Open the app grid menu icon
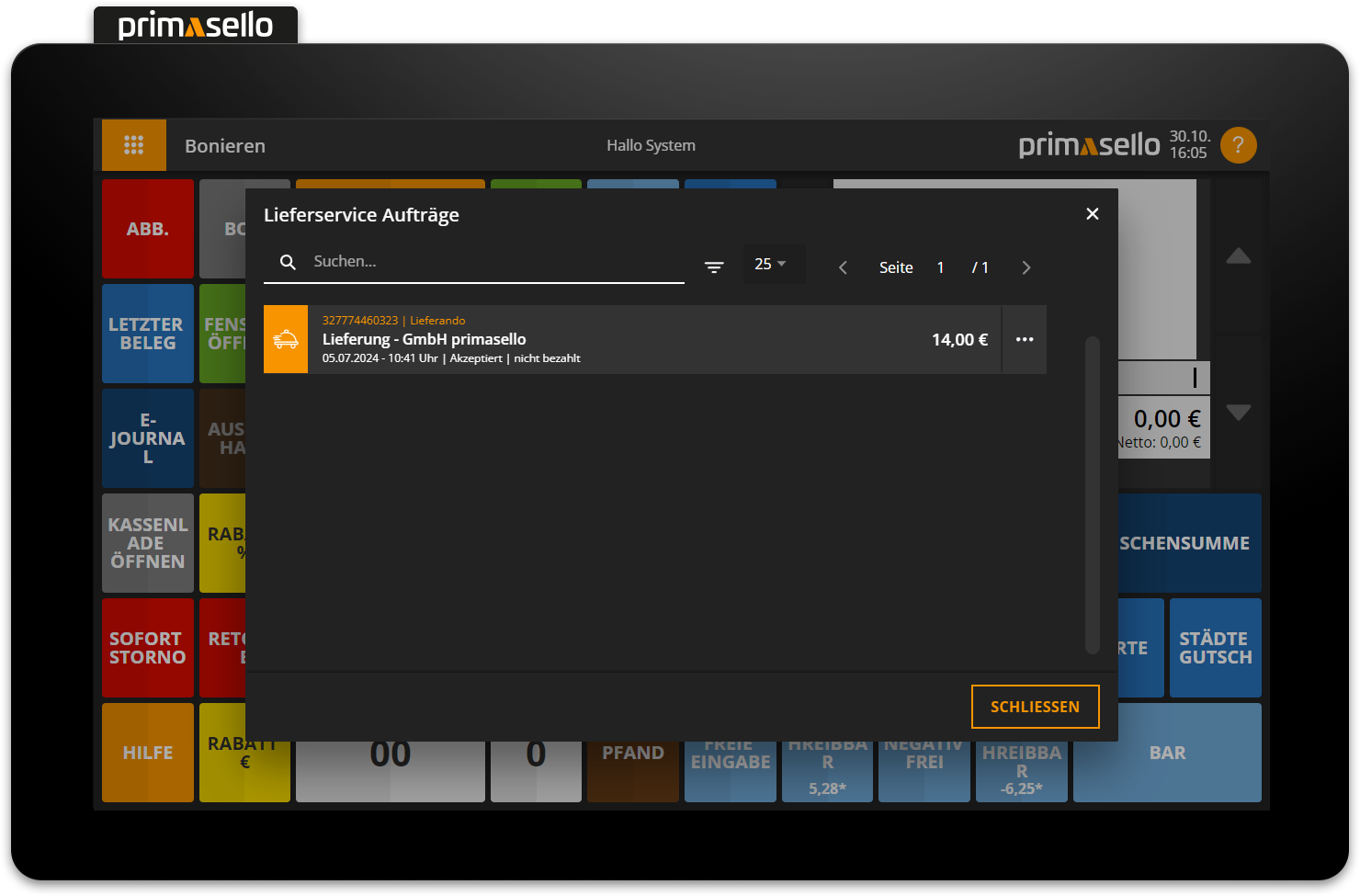 pos(134,145)
